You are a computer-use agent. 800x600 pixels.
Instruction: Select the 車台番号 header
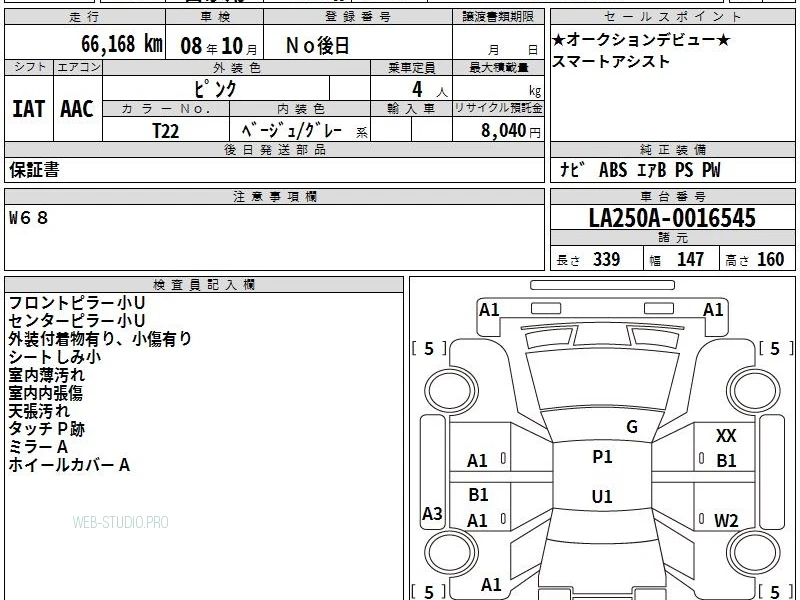pyautogui.click(x=672, y=196)
